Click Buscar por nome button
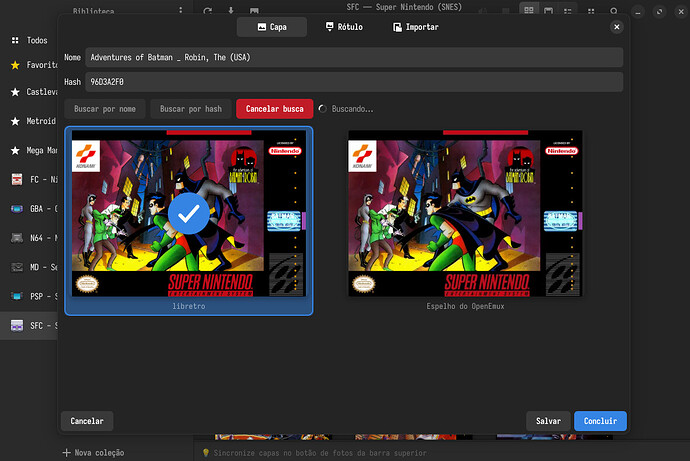 coord(105,109)
